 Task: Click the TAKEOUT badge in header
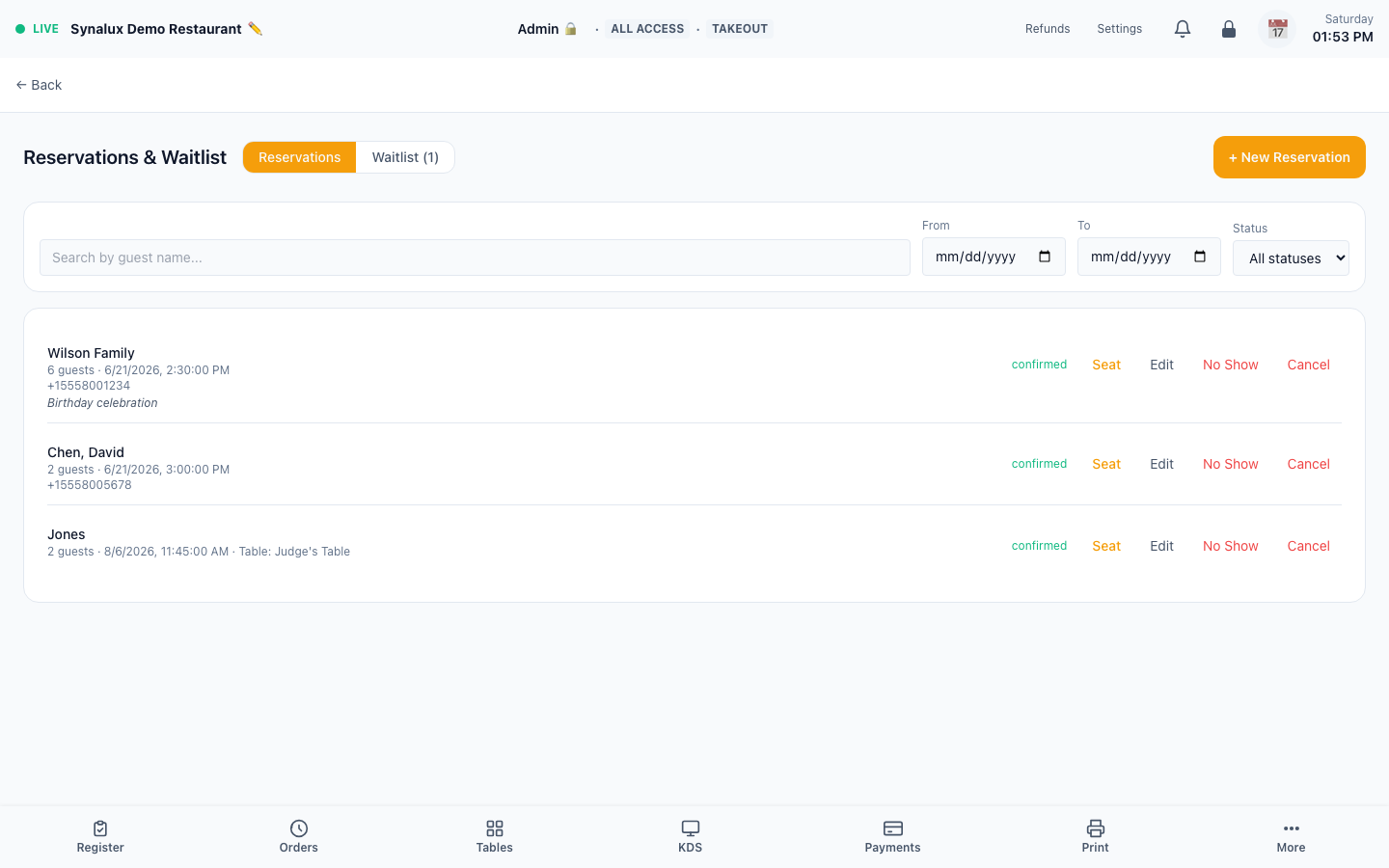click(740, 29)
